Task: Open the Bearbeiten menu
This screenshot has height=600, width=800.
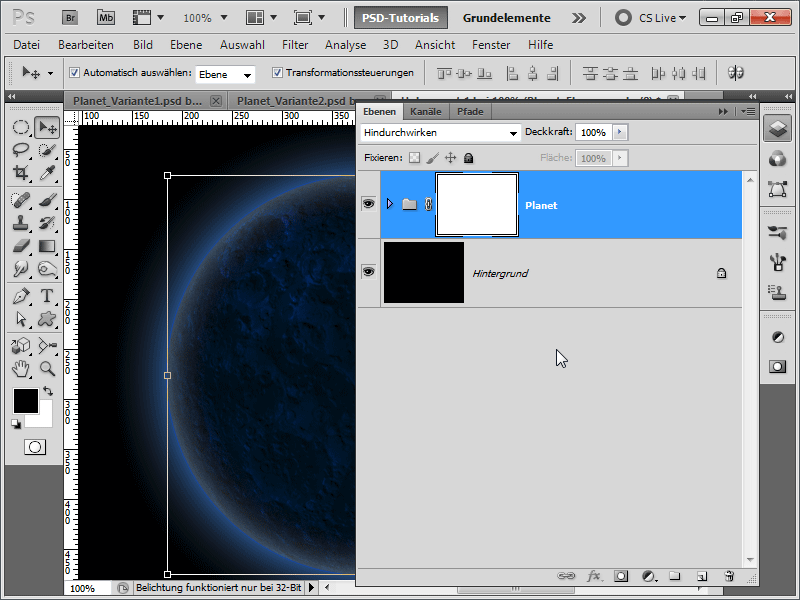Action: pos(86,45)
